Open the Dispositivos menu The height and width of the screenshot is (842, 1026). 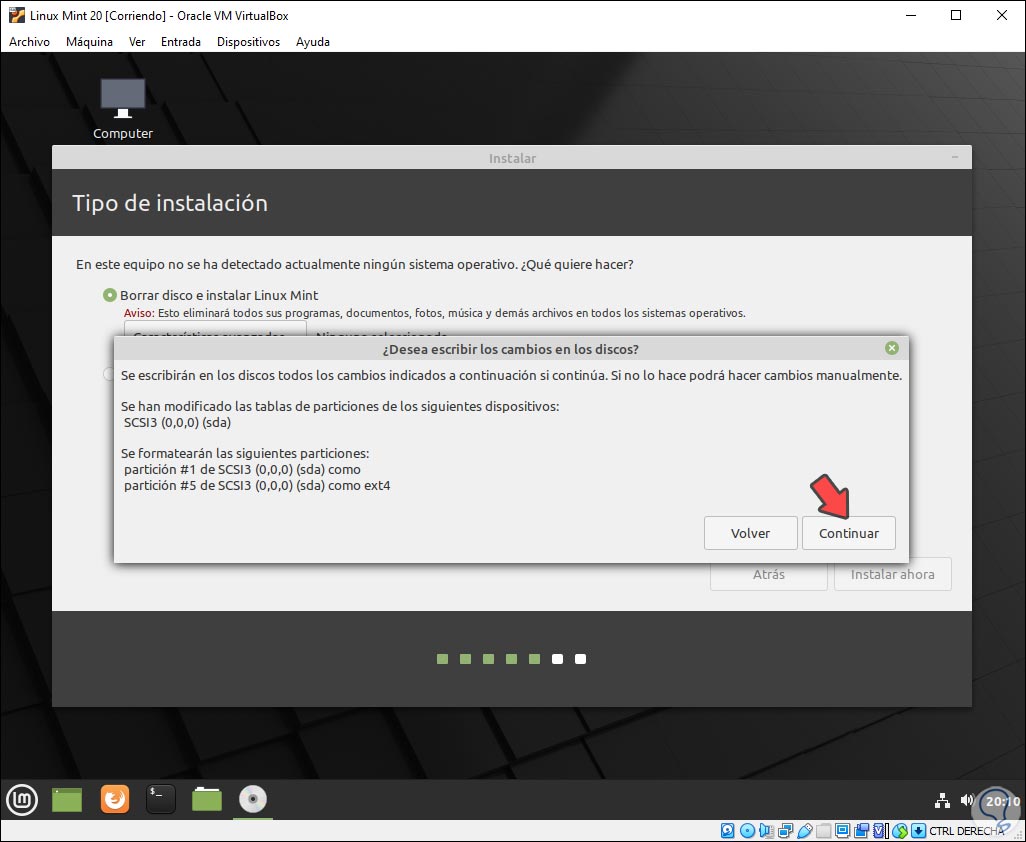(x=248, y=42)
